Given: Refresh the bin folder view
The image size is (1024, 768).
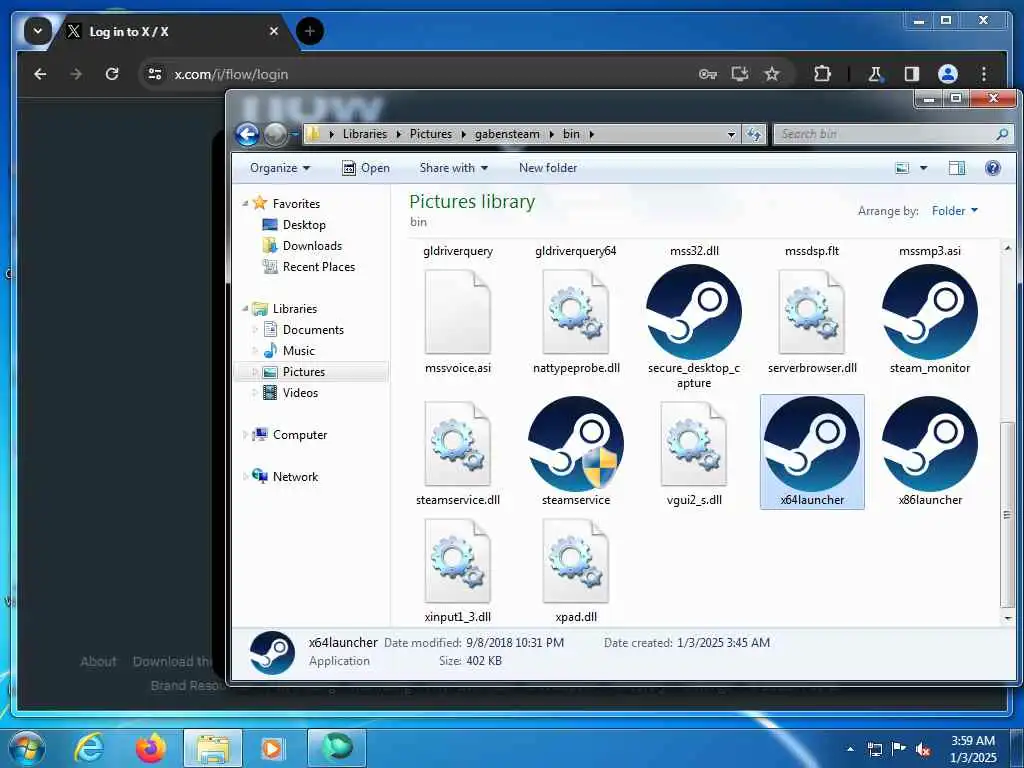Looking at the screenshot, I should point(754,134).
